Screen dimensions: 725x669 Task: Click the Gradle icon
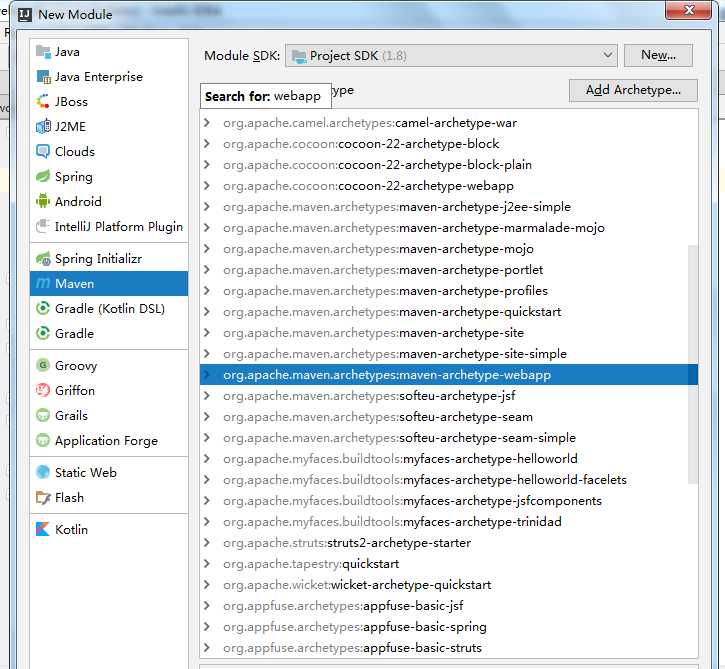click(43, 333)
